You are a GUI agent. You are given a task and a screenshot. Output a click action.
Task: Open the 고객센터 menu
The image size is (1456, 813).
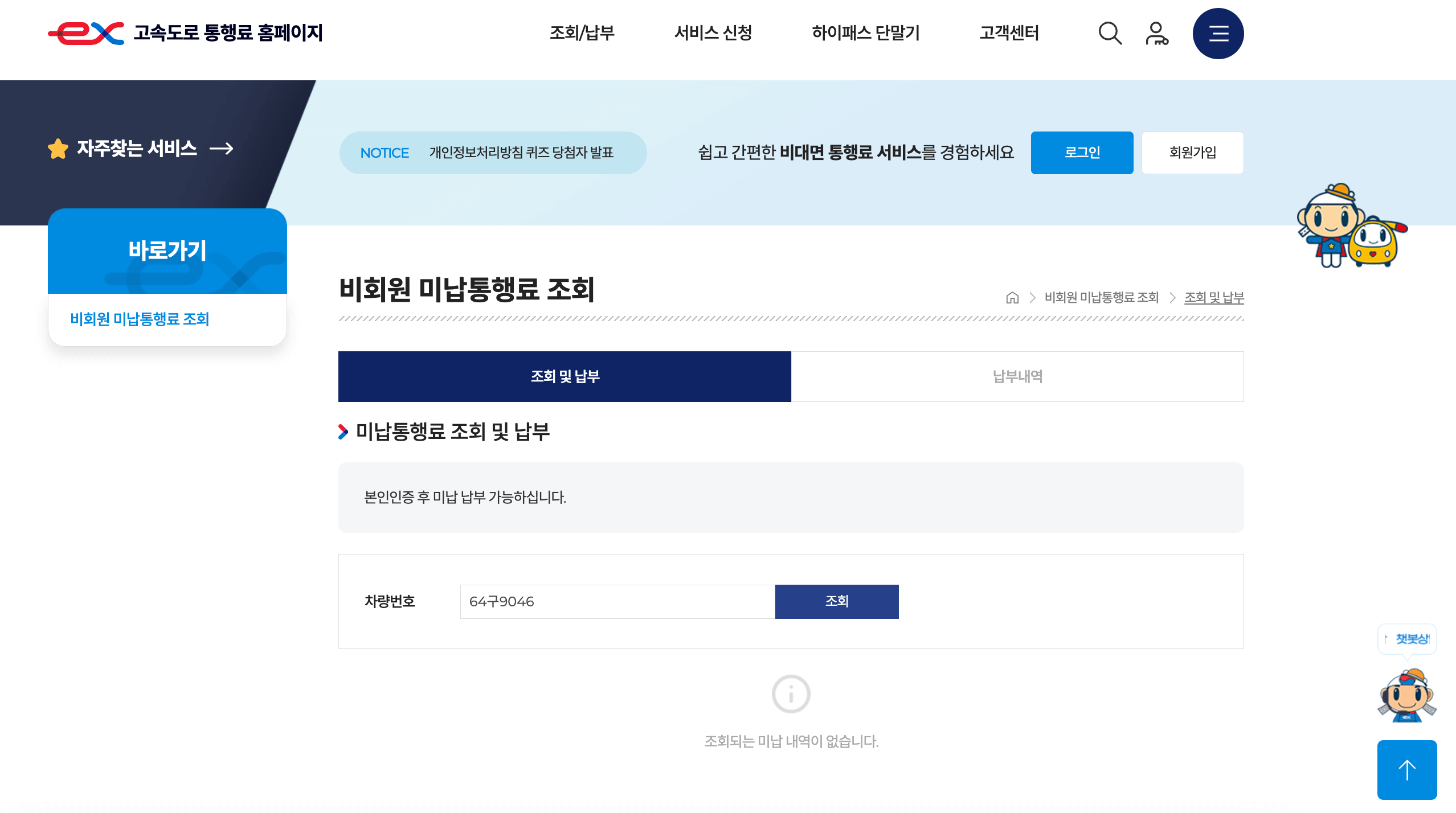[1009, 33]
